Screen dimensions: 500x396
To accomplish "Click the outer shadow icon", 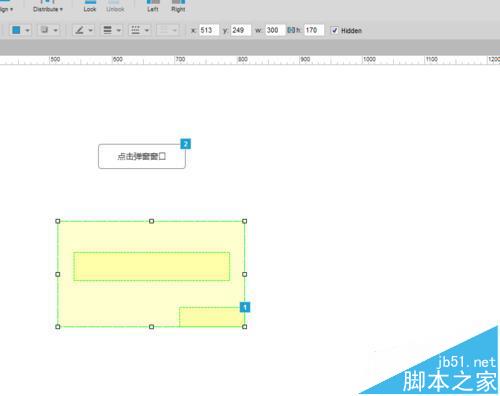I will [x=44, y=30].
